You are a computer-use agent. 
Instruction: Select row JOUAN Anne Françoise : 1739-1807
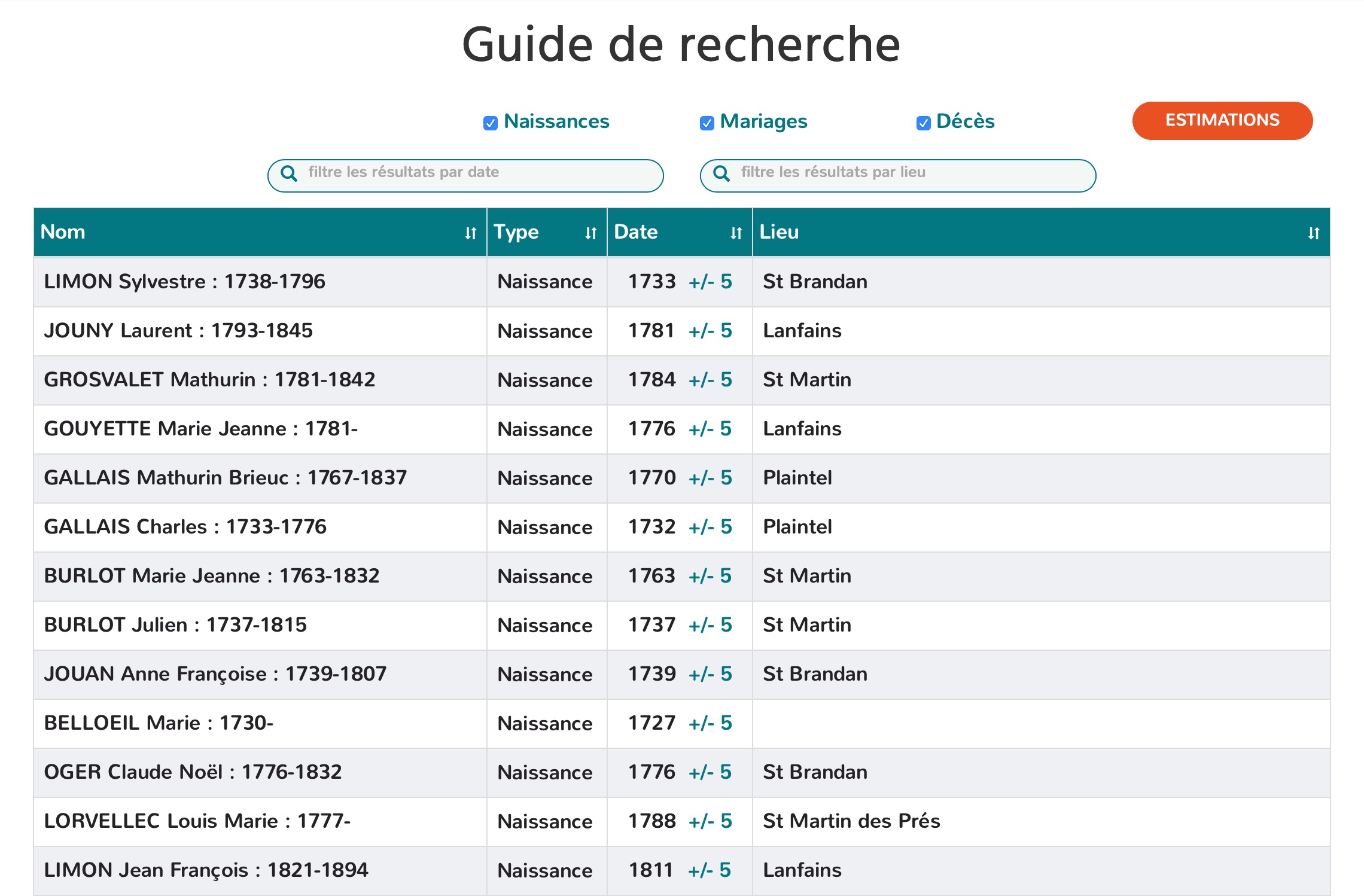[x=682, y=674]
